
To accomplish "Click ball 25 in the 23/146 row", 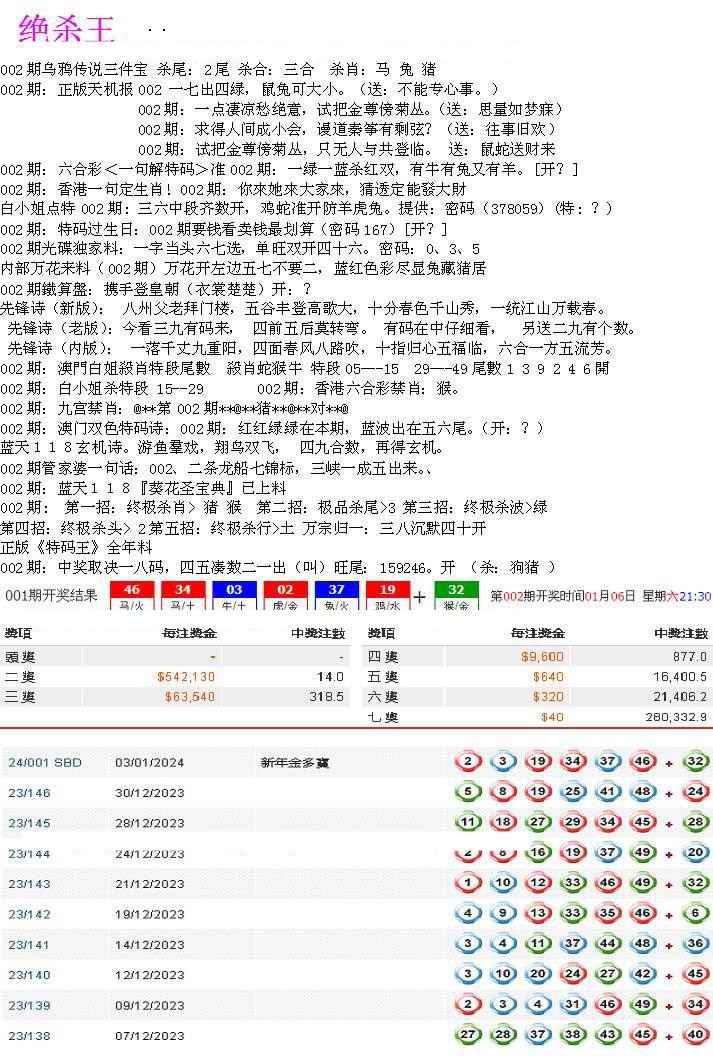I will click(572, 792).
